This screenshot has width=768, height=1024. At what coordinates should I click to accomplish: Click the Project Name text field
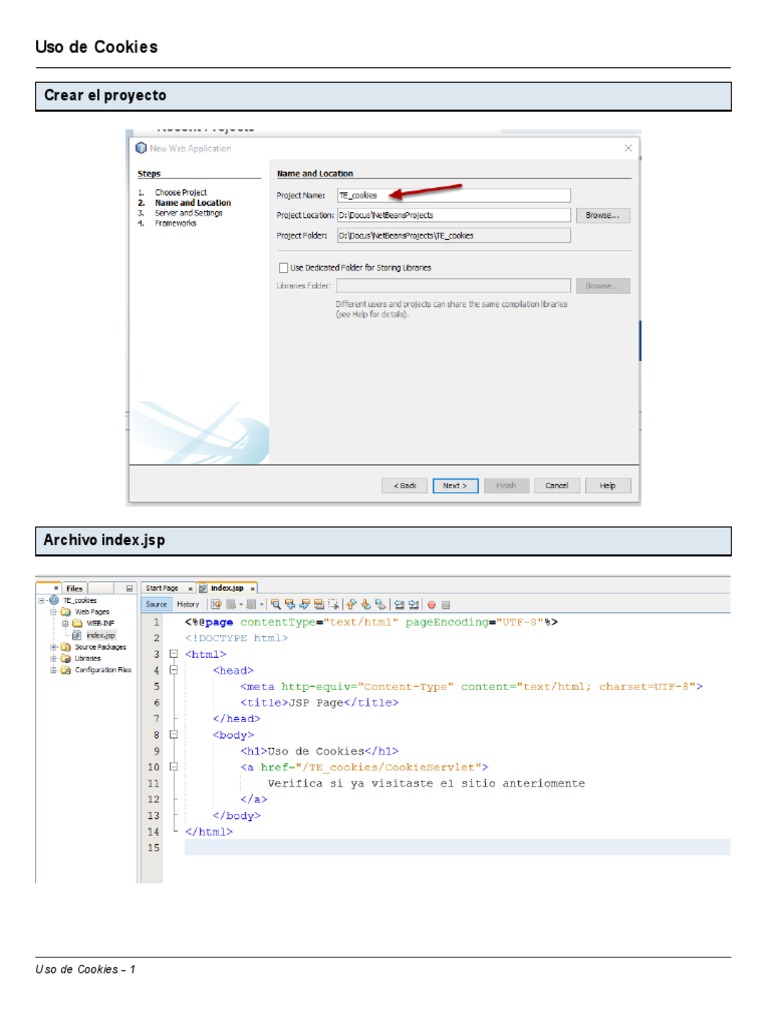click(453, 196)
